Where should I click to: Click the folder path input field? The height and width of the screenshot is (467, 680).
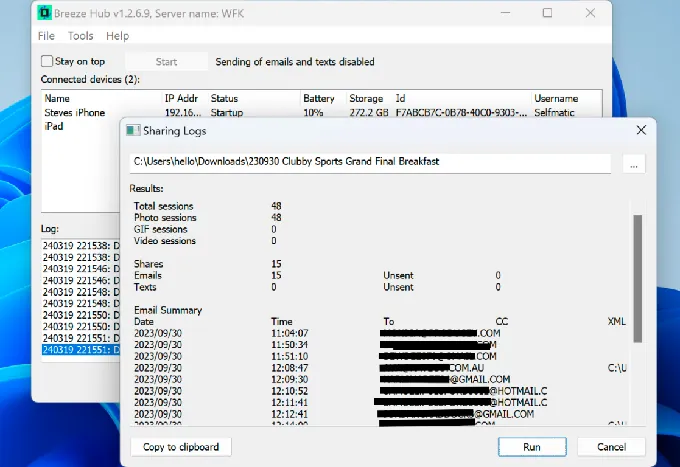[x=370, y=163]
